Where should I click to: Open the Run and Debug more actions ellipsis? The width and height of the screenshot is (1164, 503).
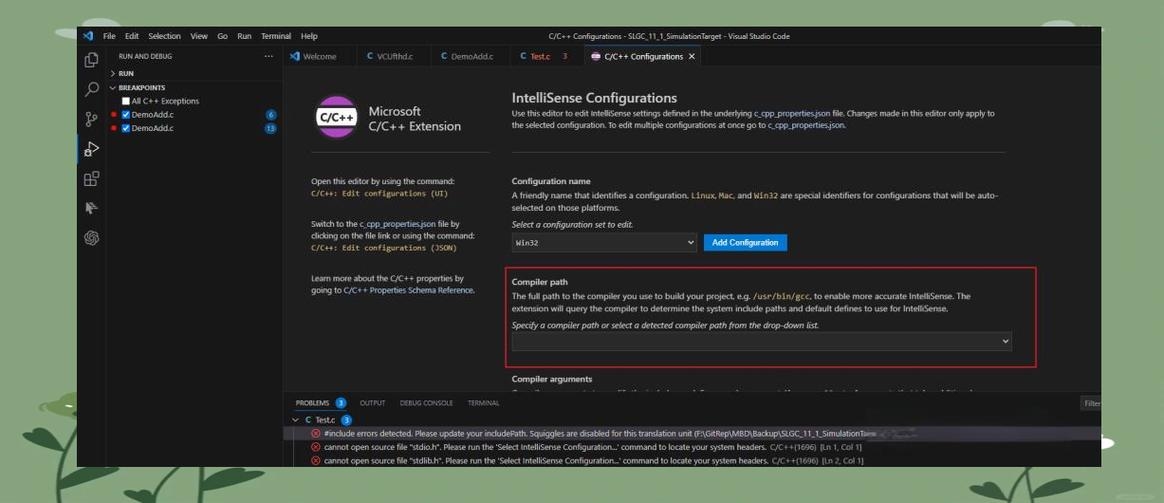tap(269, 56)
